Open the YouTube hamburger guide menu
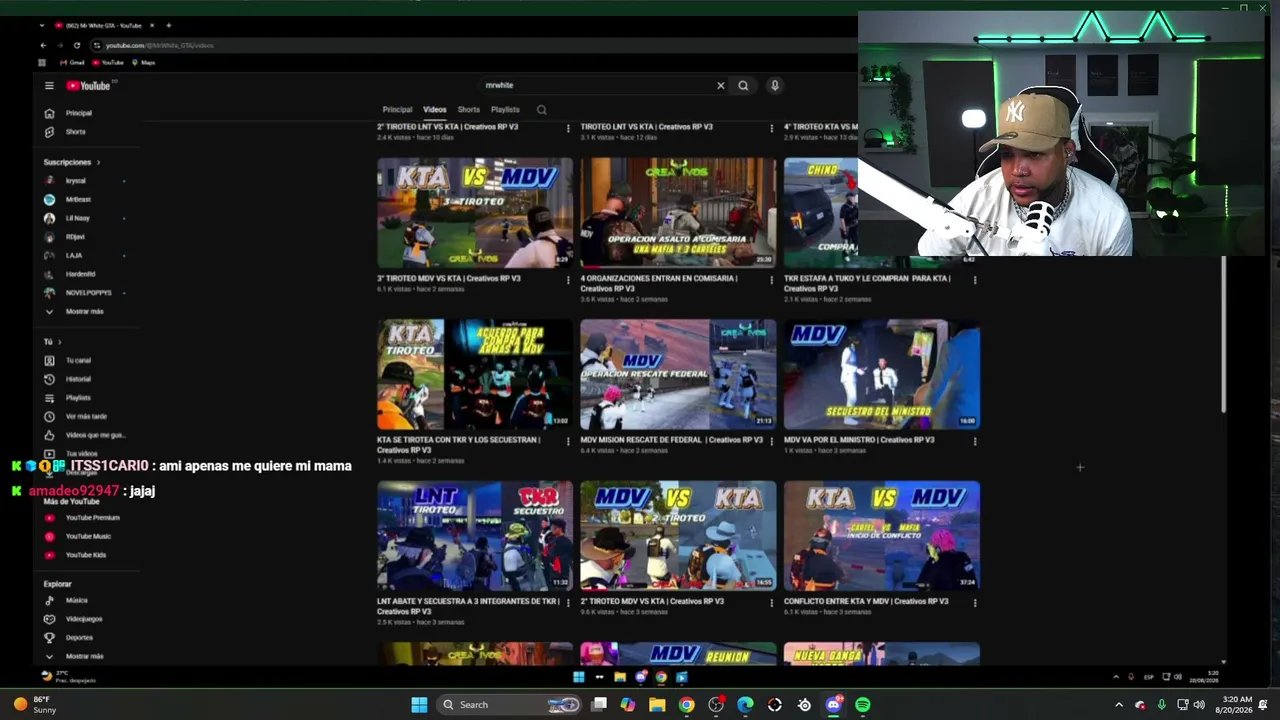Viewport: 1280px width, 720px height. click(49, 86)
